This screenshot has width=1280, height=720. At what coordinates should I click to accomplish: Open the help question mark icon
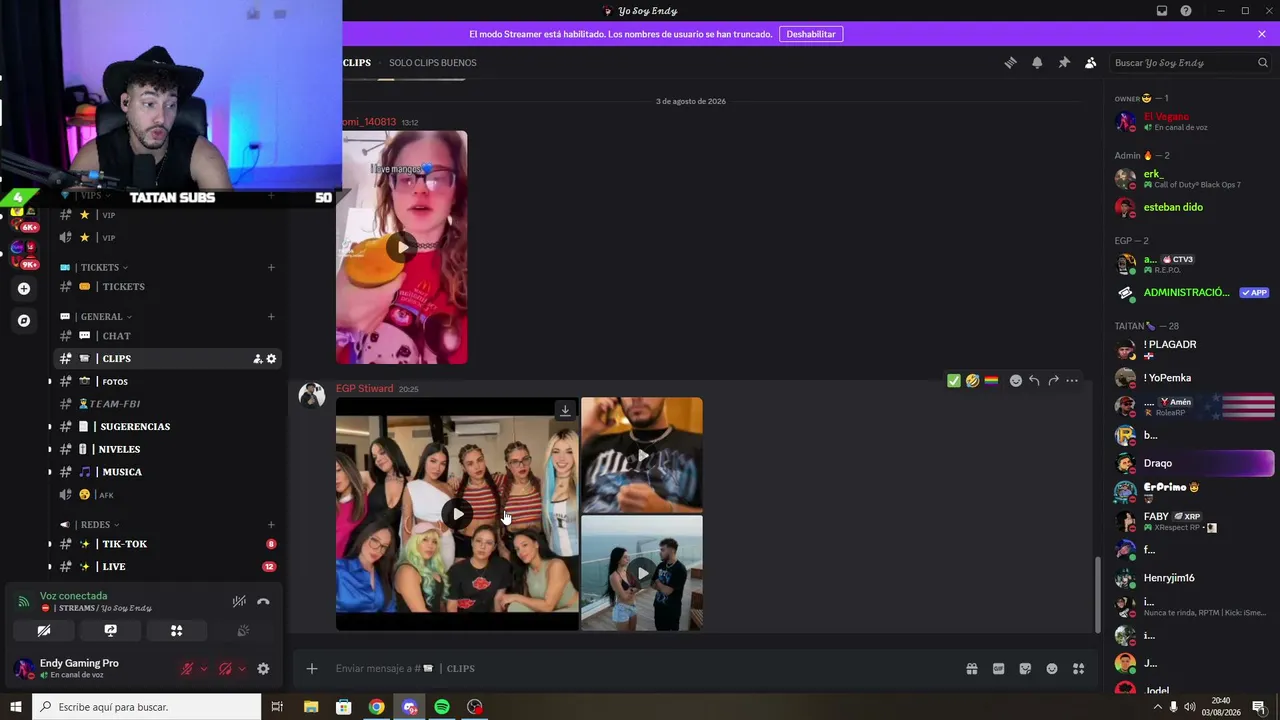coord(1186,11)
